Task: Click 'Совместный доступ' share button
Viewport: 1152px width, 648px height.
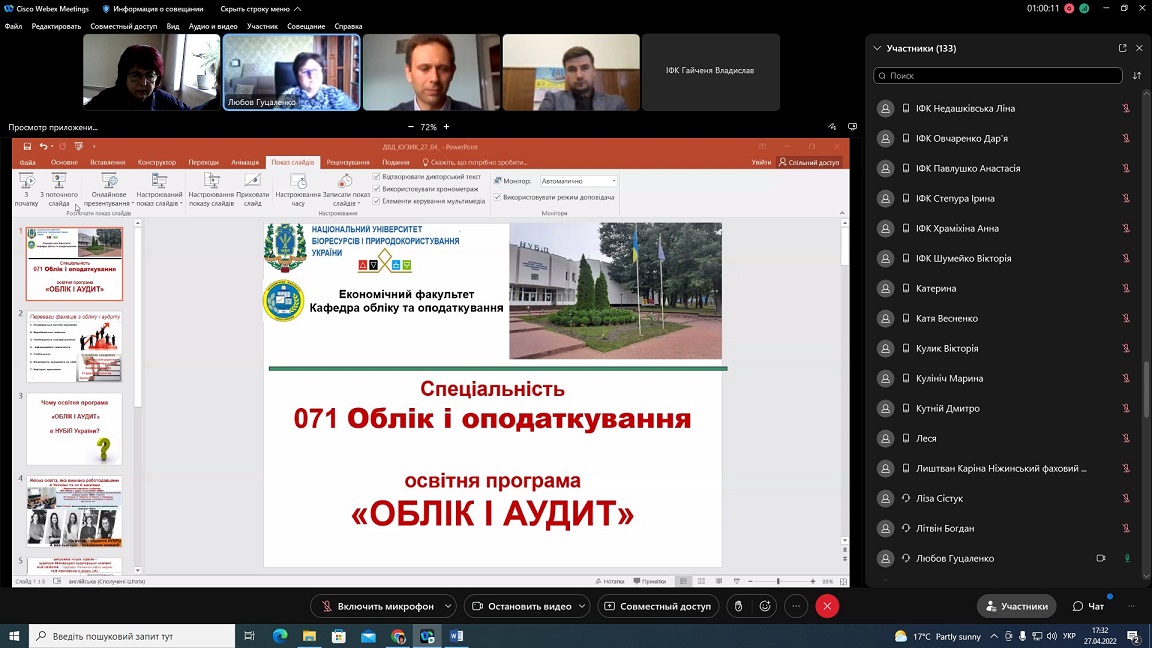Action: [658, 606]
